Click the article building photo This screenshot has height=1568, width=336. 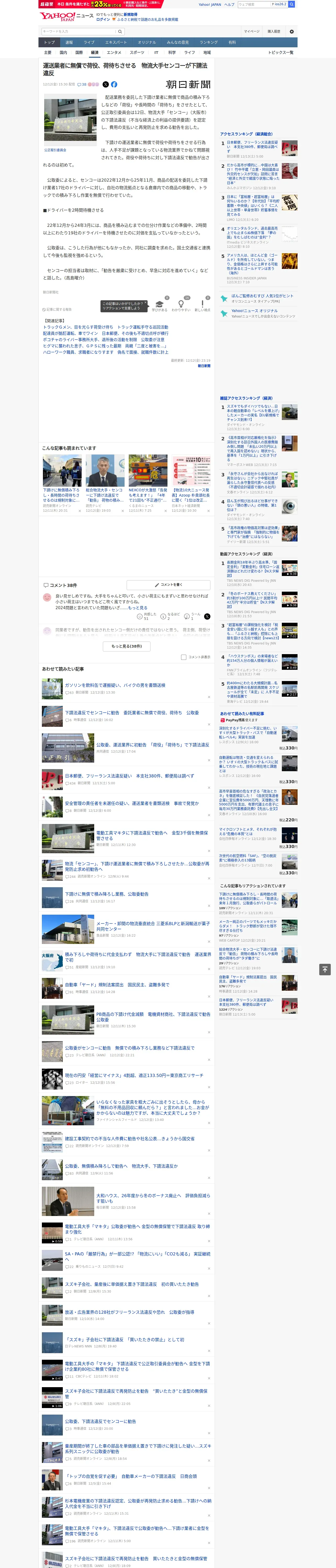[x=71, y=120]
